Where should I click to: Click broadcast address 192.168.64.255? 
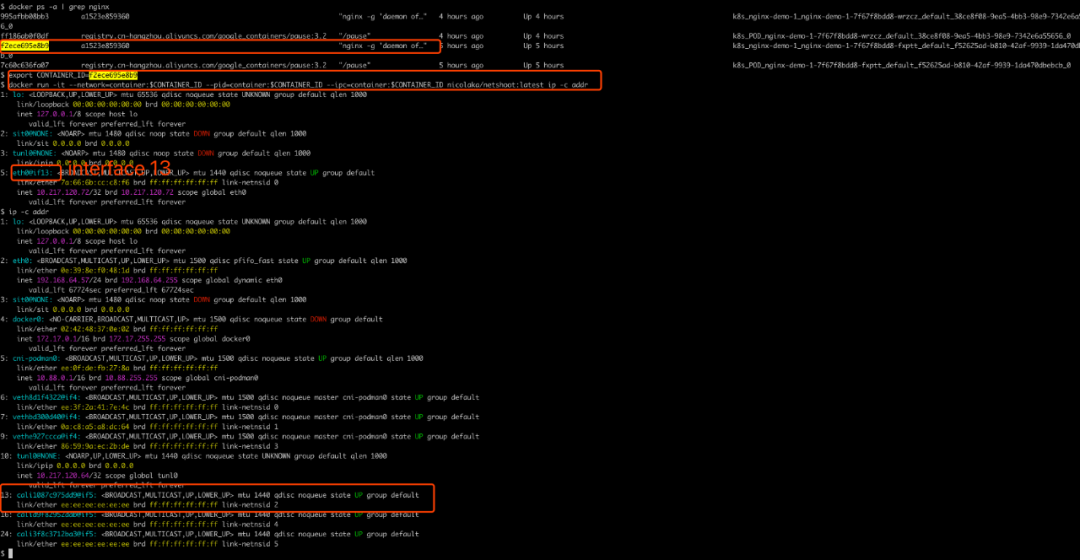tap(149, 280)
